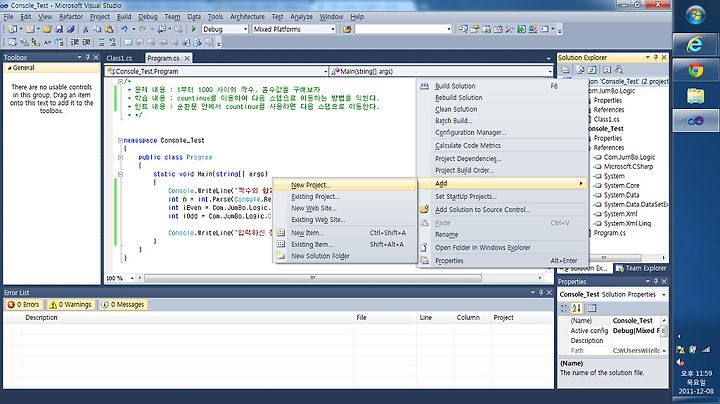Image resolution: width=720 pixels, height=404 pixels.
Task: Comment out selected lines with the toolbar icon
Action: click(x=101, y=42)
